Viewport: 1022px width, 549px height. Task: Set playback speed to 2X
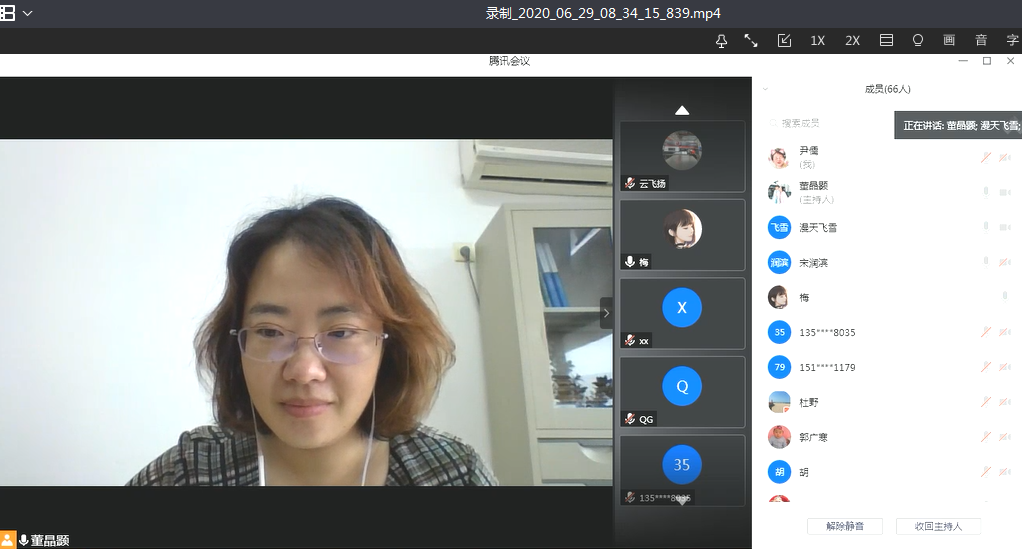click(x=852, y=41)
